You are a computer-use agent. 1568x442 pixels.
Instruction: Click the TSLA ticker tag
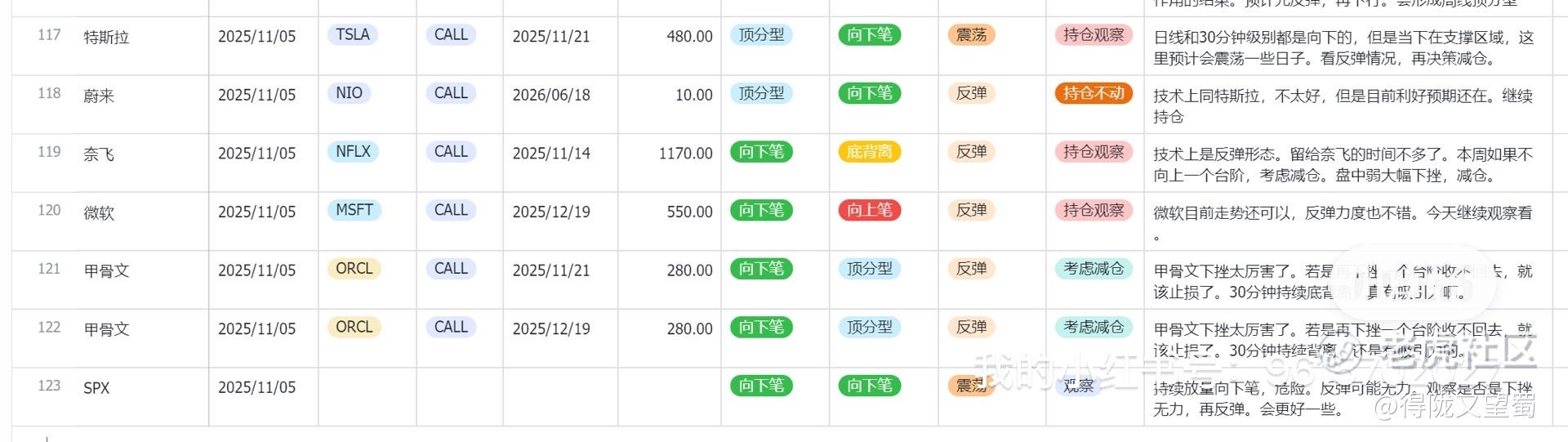tap(352, 35)
